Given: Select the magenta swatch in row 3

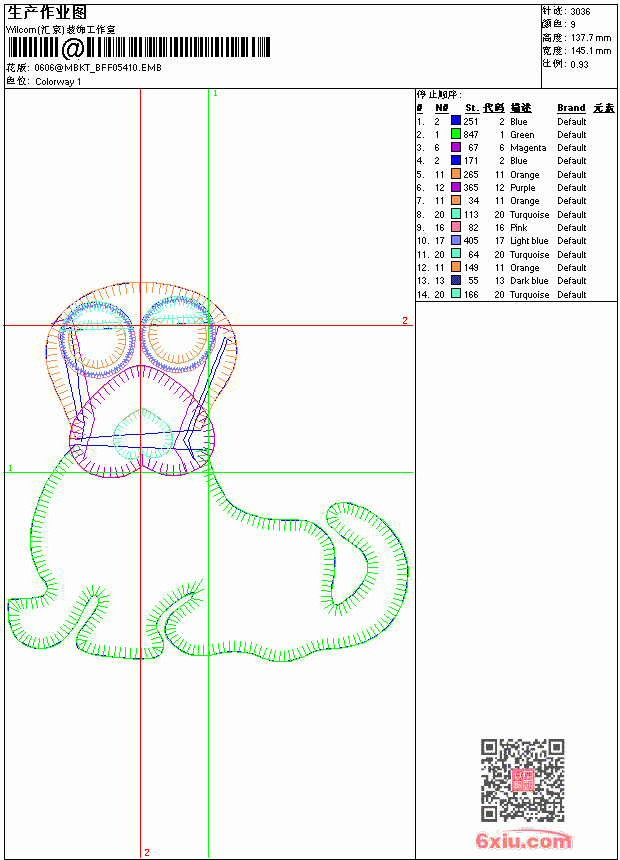Looking at the screenshot, I should 455,147.
